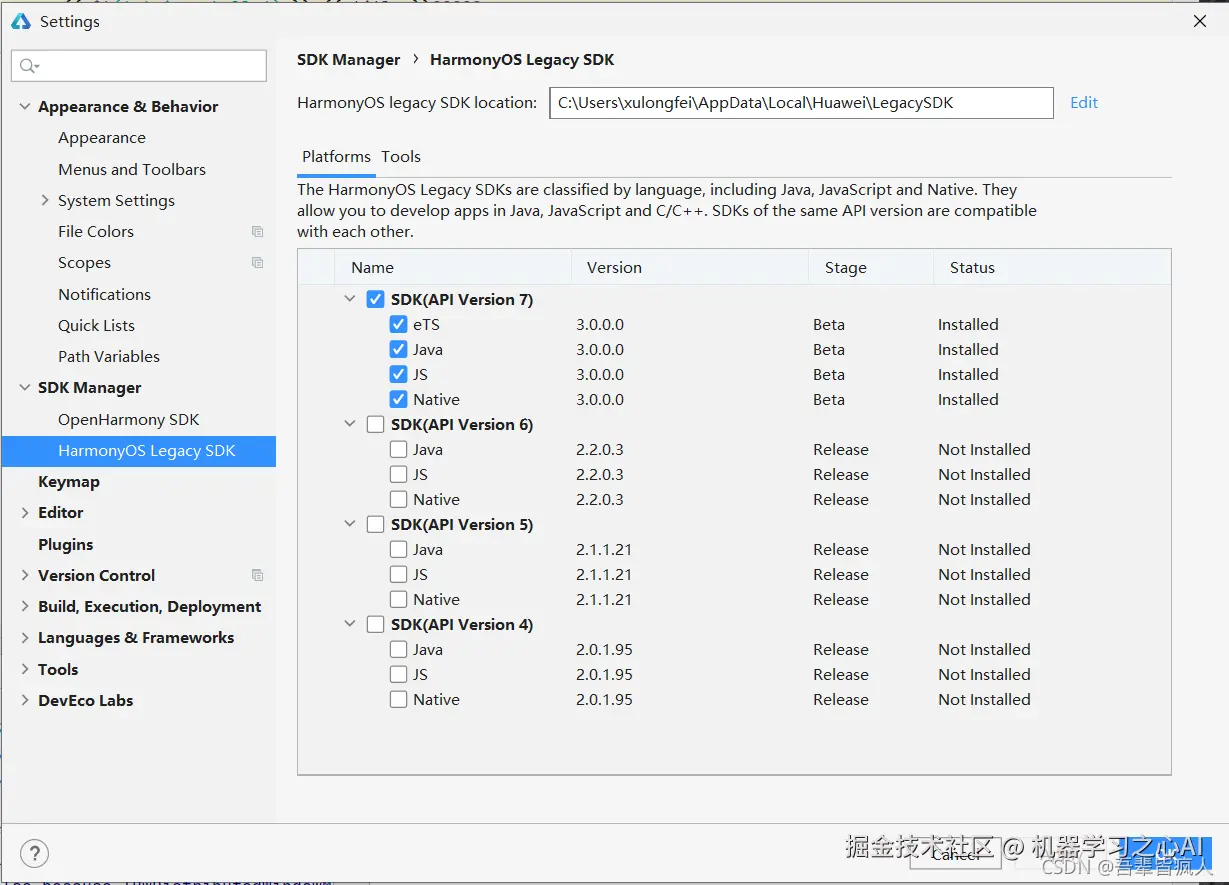Select OpenHarmony SDK in sidebar
The height and width of the screenshot is (885, 1229).
pyautogui.click(x=129, y=419)
